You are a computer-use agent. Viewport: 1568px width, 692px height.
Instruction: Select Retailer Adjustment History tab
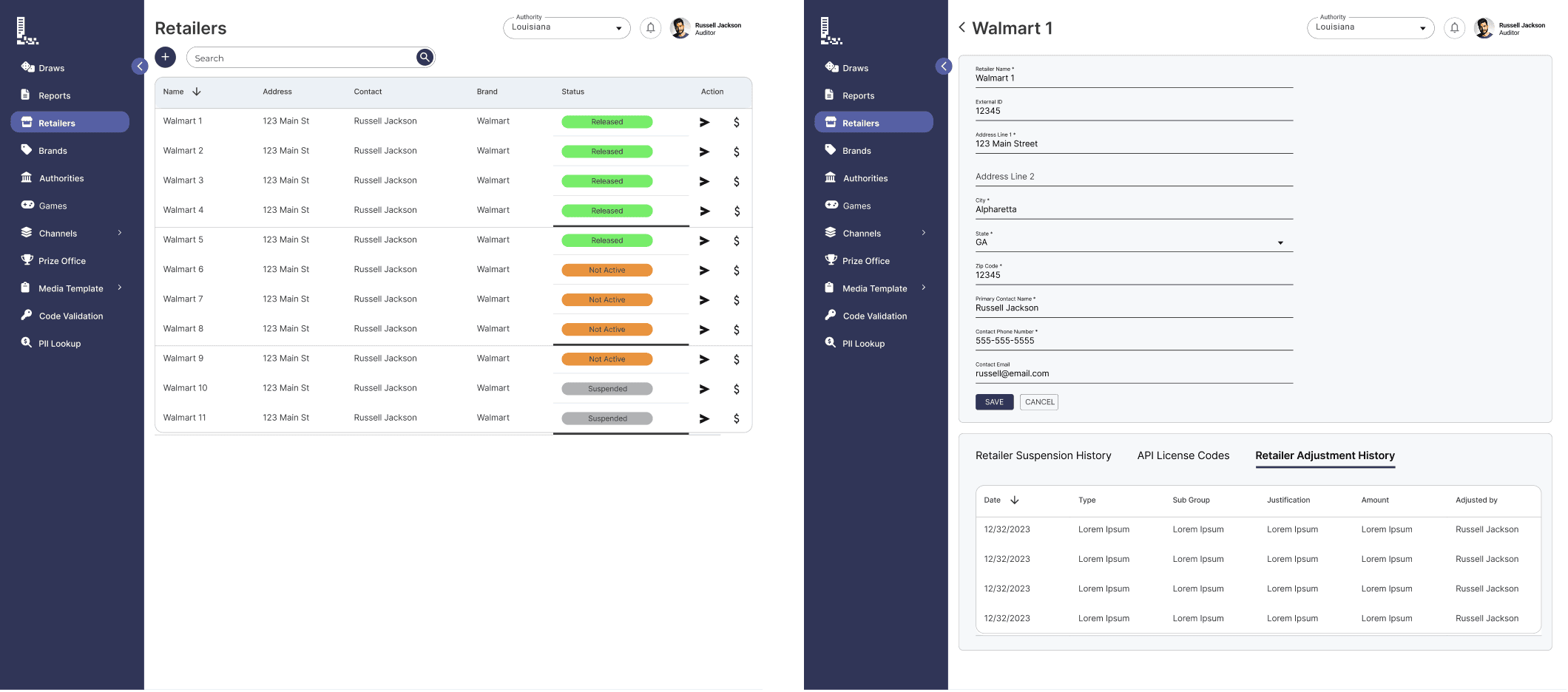pos(1325,455)
